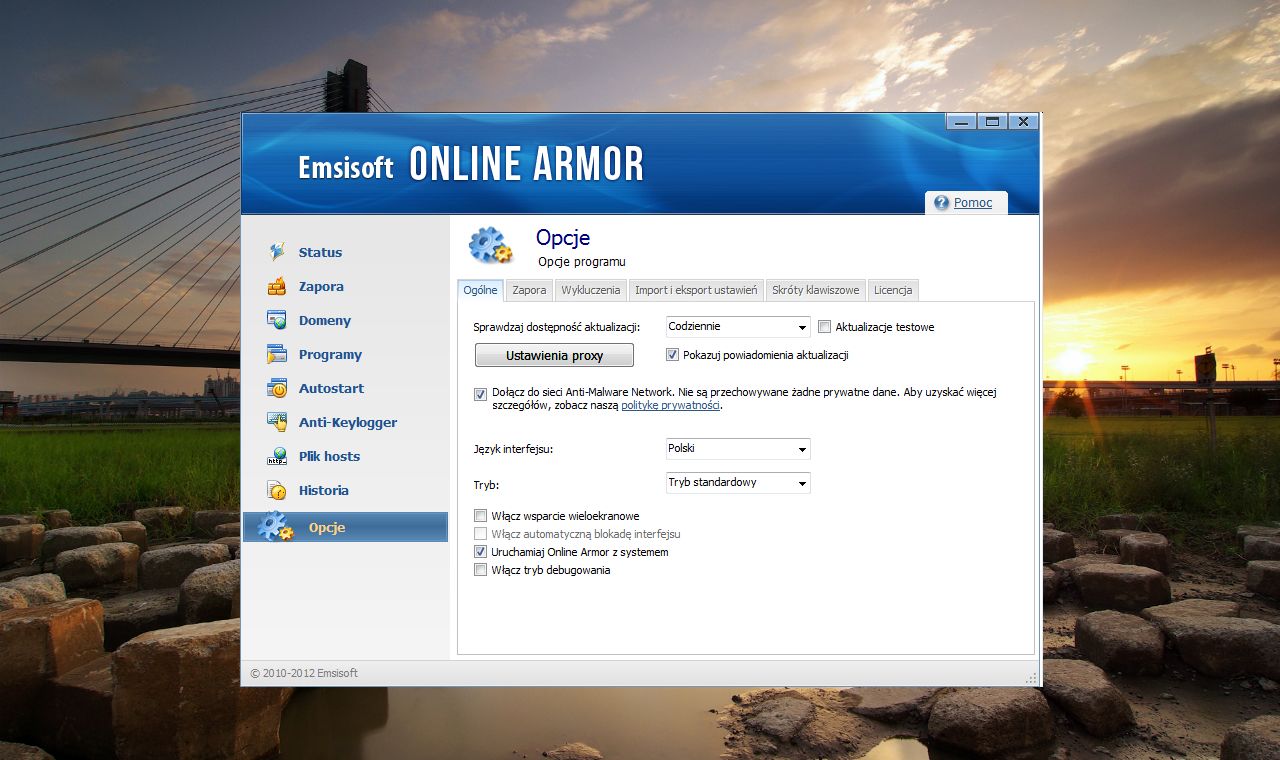Switch to the Ogólne tab

pyautogui.click(x=480, y=290)
